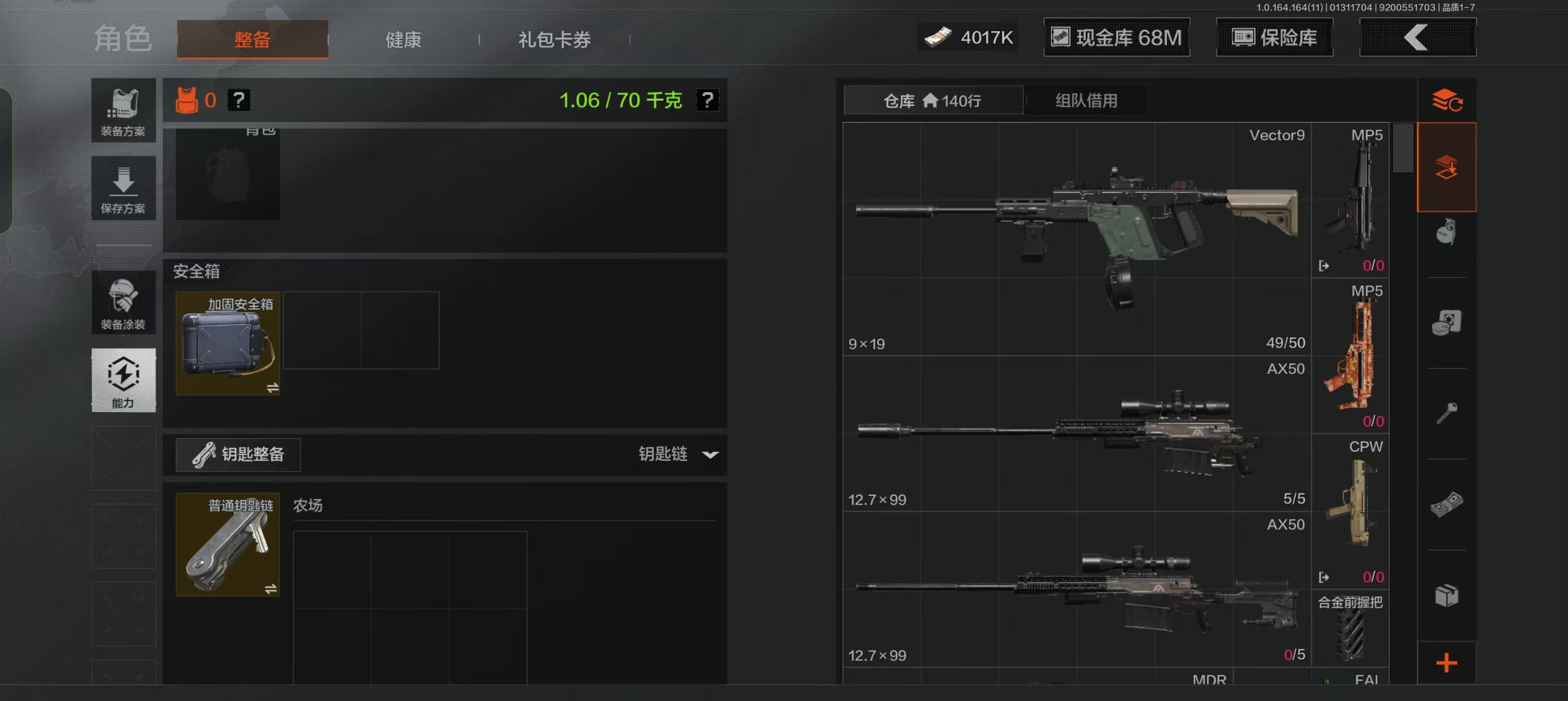Select the key category filter icon
Screen dimensions: 1568x701
[1446, 413]
